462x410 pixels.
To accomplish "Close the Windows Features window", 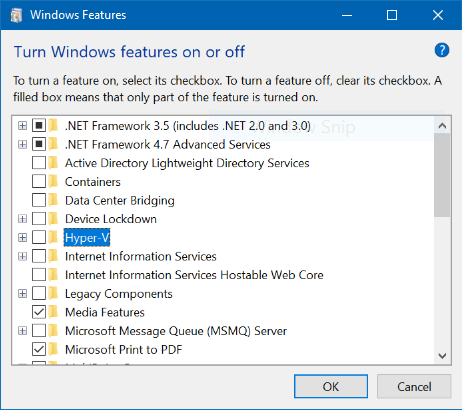I will tap(438, 15).
